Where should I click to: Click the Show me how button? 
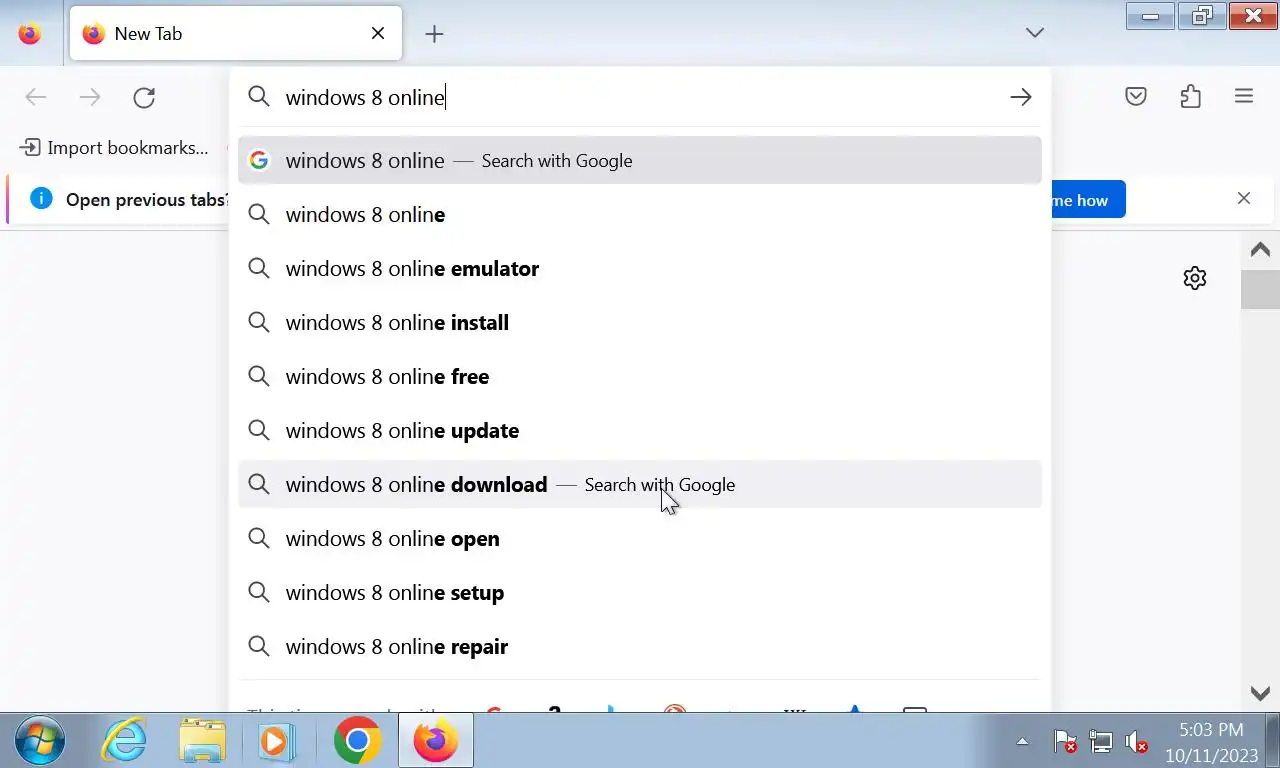click(1088, 200)
